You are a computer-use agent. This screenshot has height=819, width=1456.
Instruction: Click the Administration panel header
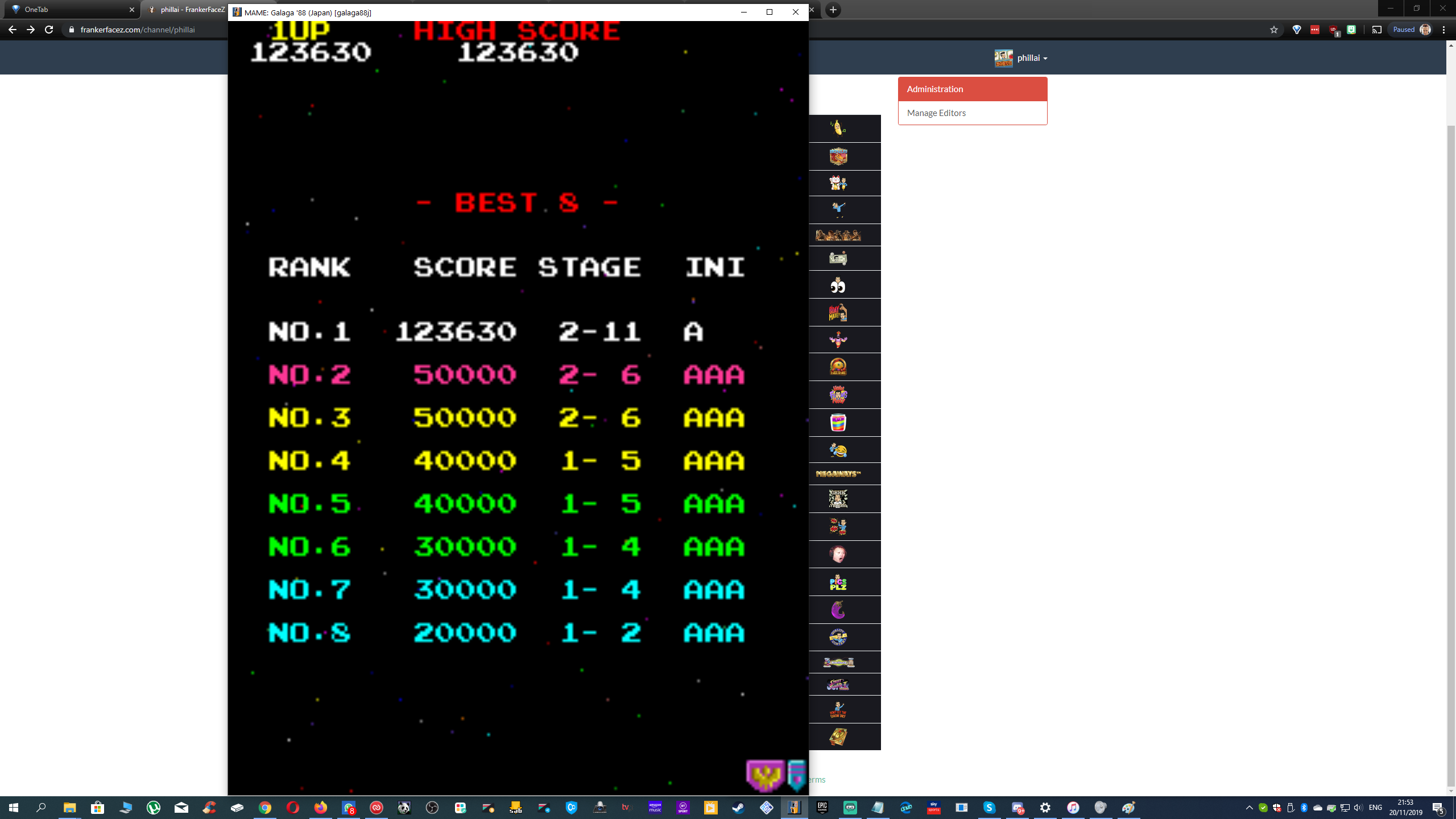(x=973, y=89)
